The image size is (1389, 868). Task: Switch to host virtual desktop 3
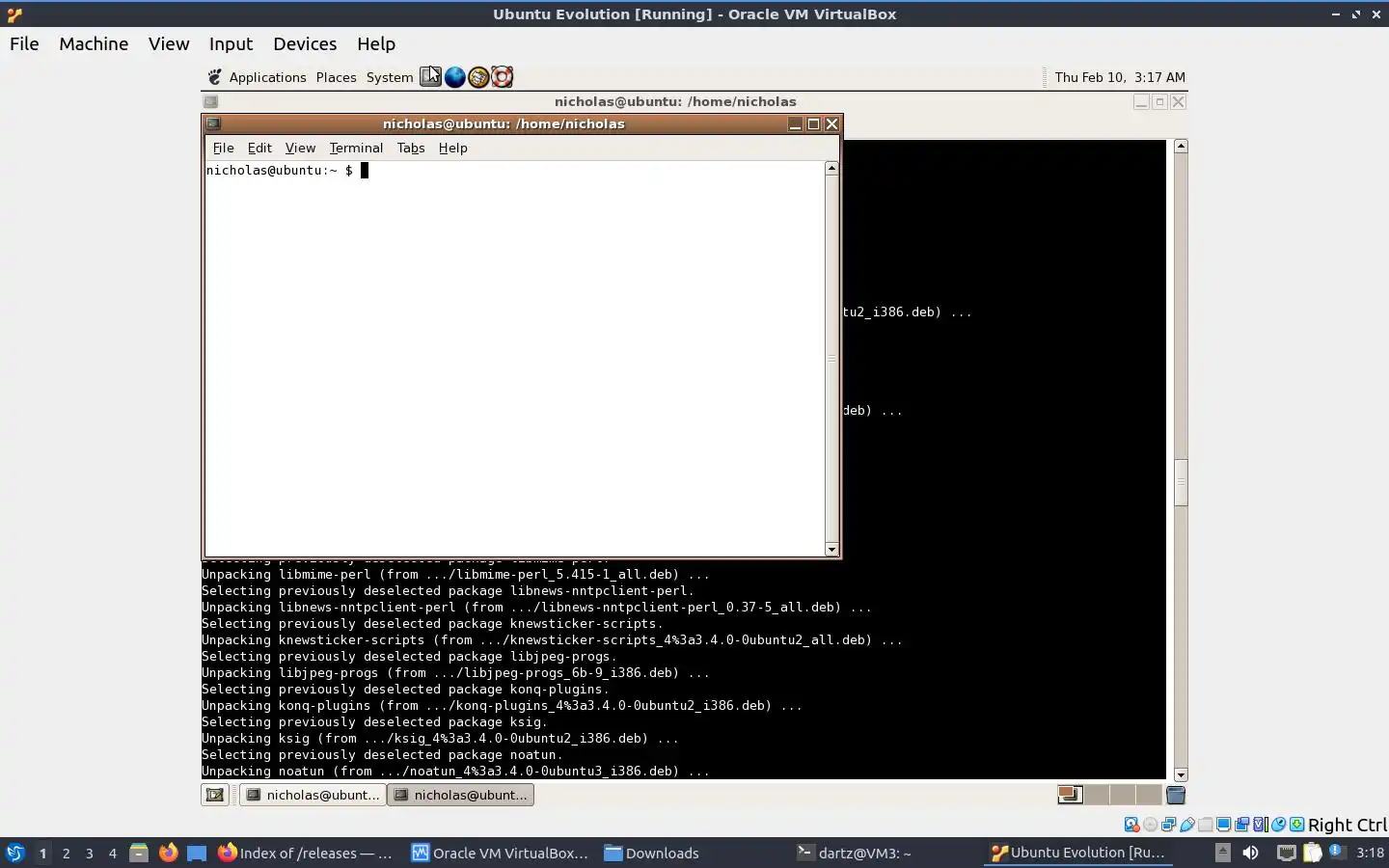(x=90, y=853)
